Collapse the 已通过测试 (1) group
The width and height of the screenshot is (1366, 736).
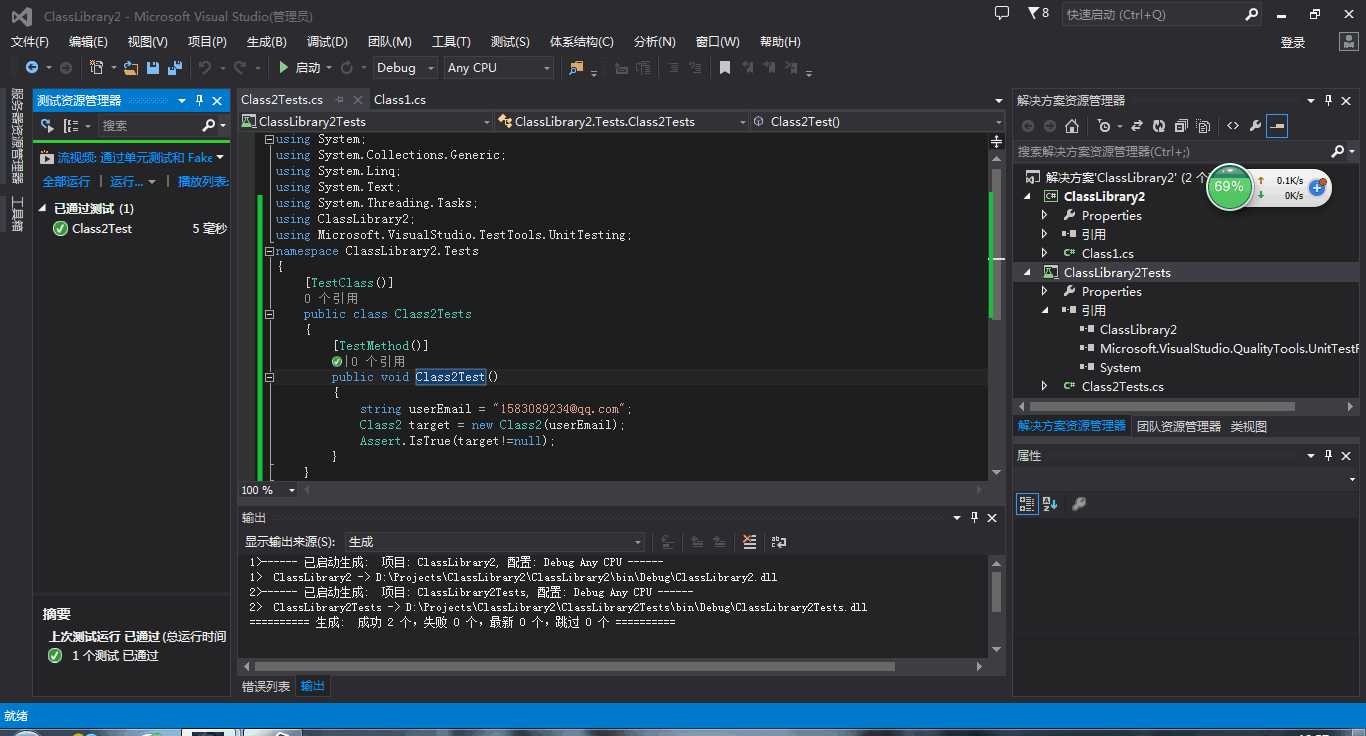[x=43, y=209]
